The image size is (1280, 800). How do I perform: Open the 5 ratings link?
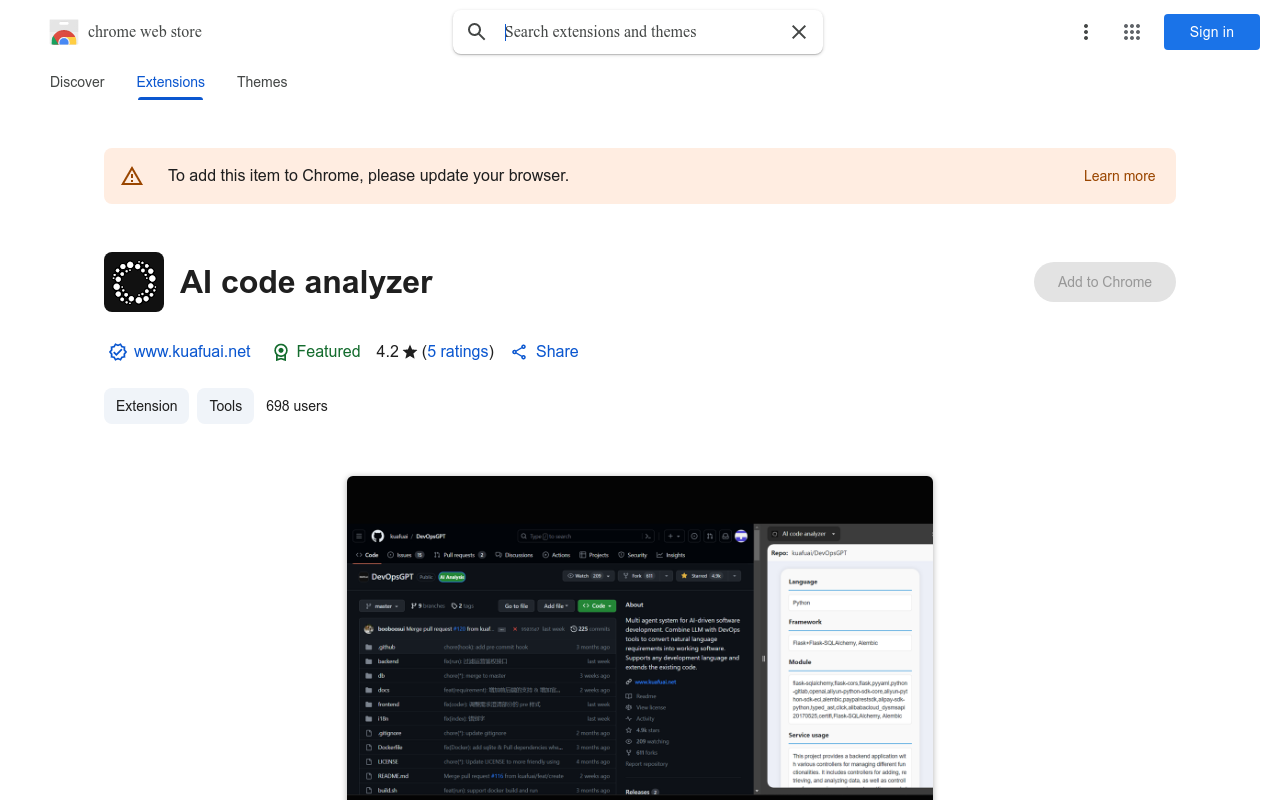click(458, 352)
